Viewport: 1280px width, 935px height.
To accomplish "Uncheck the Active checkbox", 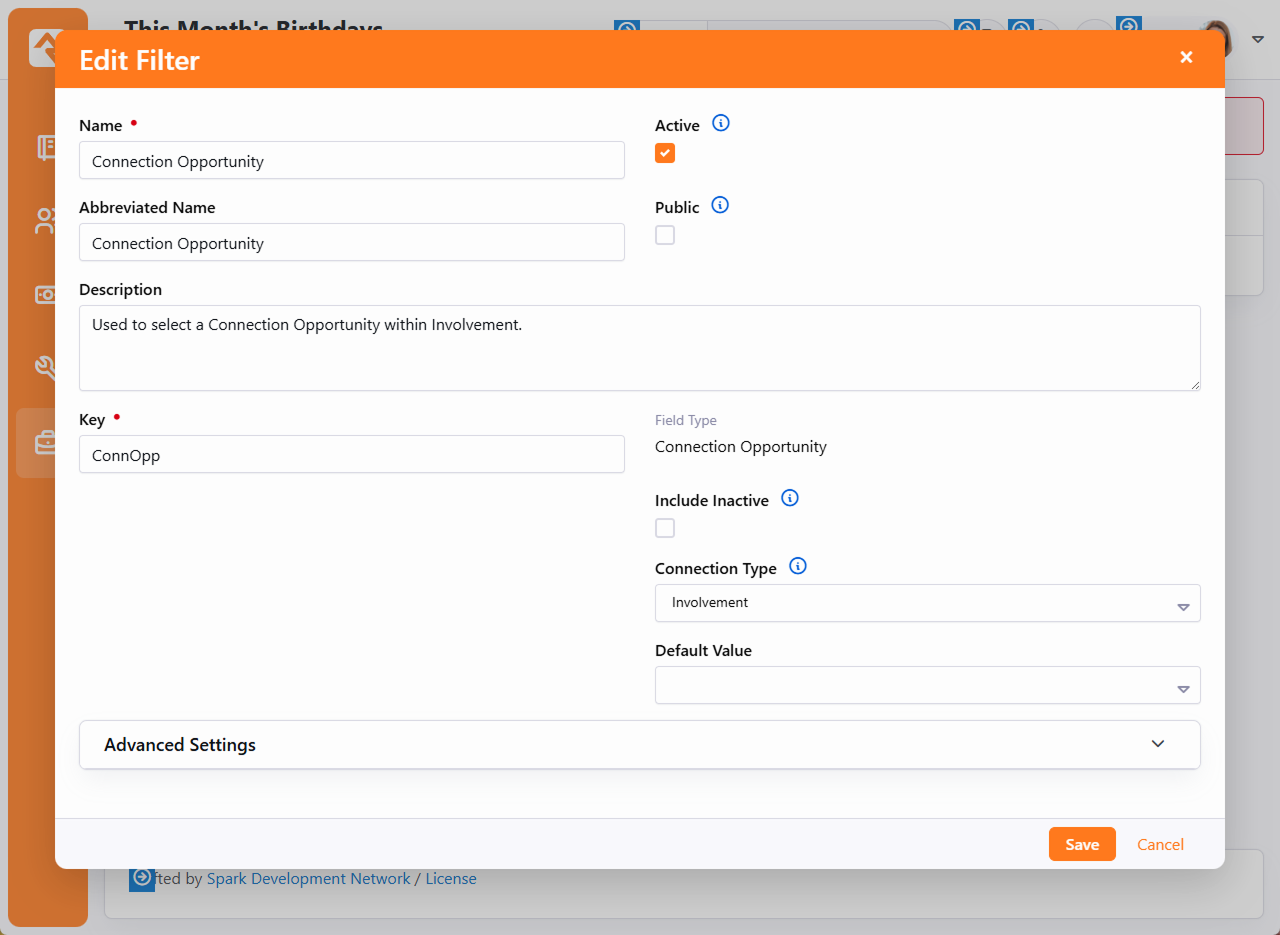I will coord(665,153).
